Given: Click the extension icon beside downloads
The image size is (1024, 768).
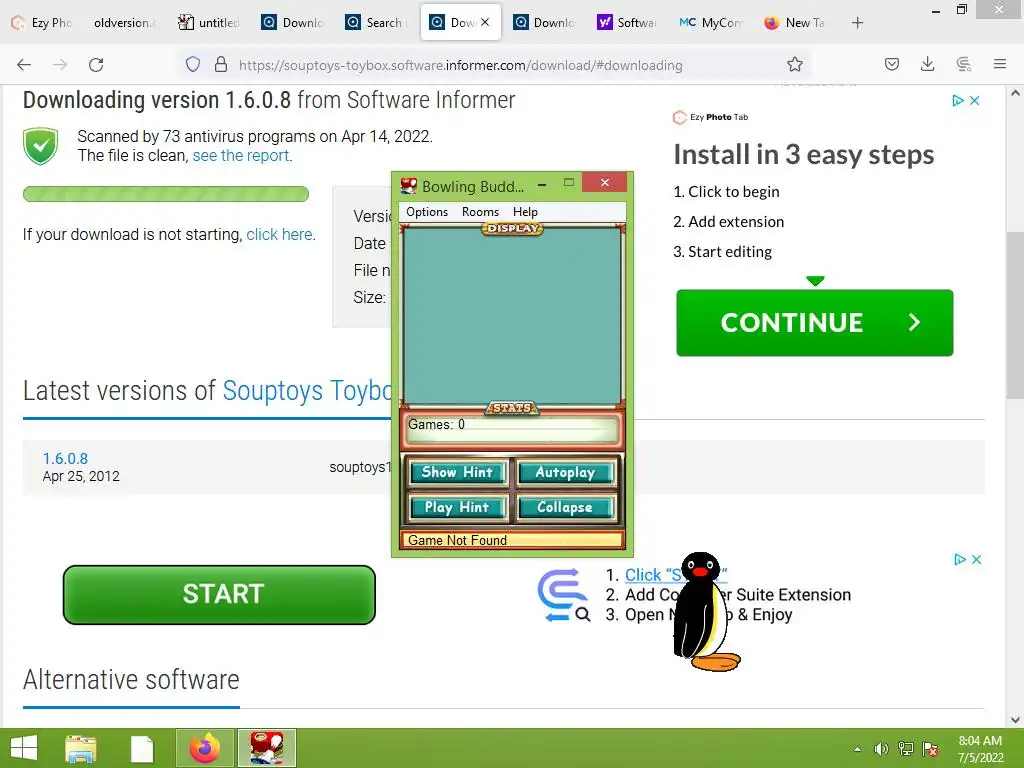Looking at the screenshot, I should (963, 65).
